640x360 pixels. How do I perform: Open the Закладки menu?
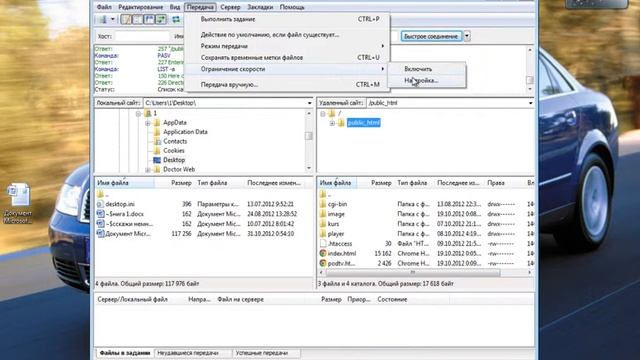pyautogui.click(x=260, y=7)
